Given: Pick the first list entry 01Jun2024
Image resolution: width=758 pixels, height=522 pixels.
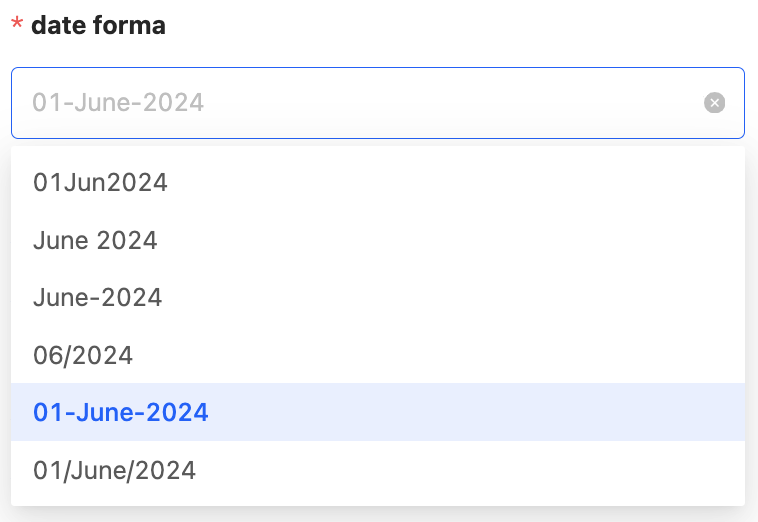Looking at the screenshot, I should pyautogui.click(x=100, y=183).
